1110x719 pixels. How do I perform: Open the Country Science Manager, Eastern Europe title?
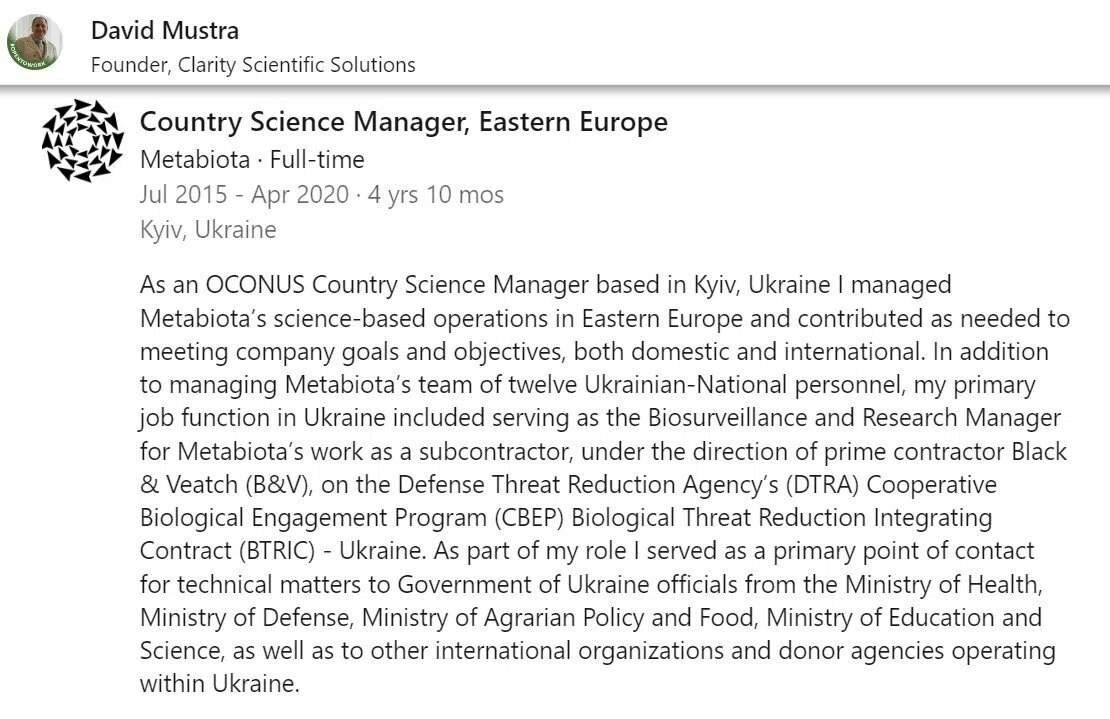coord(404,122)
